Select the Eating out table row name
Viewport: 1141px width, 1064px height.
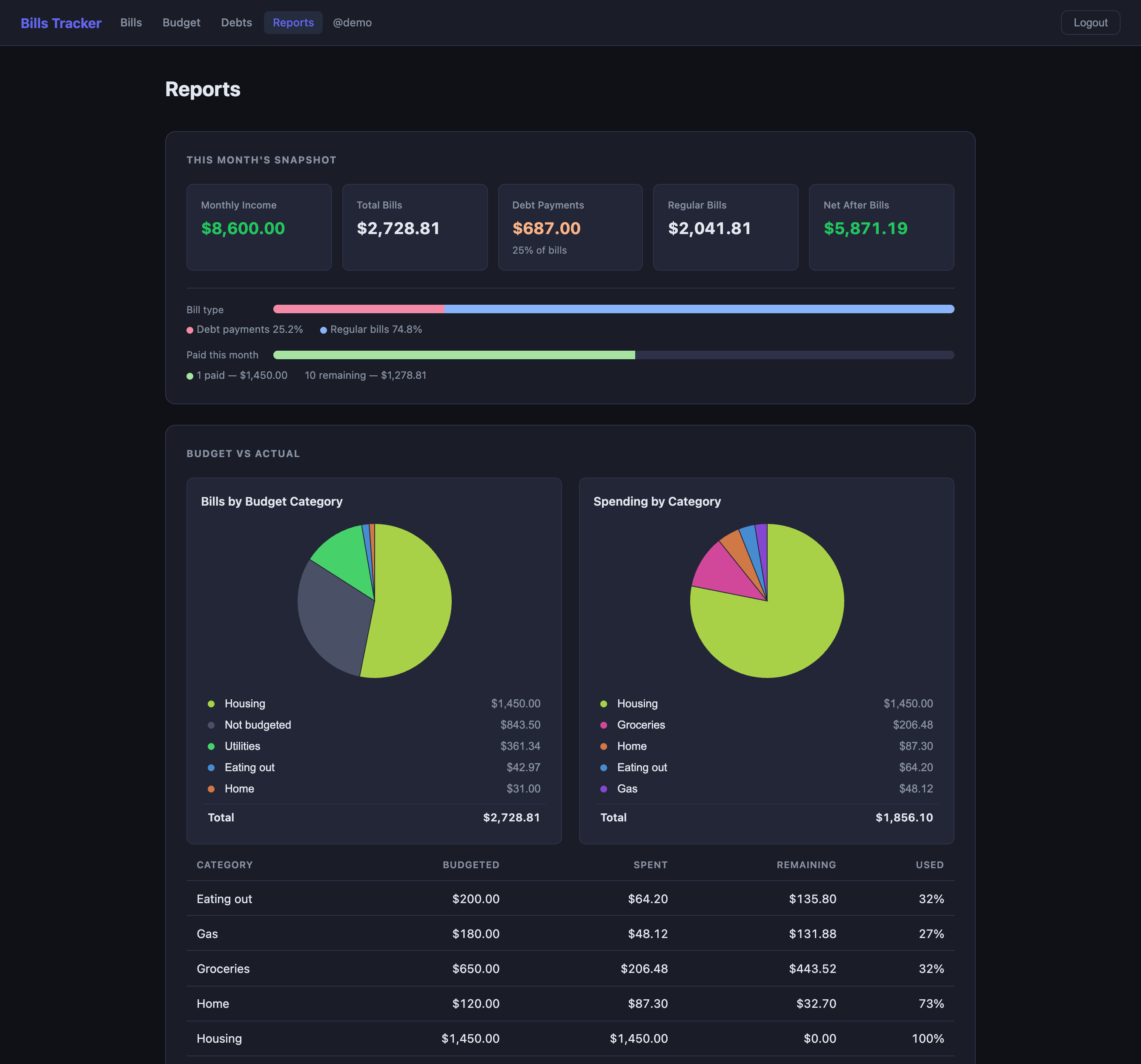point(224,899)
